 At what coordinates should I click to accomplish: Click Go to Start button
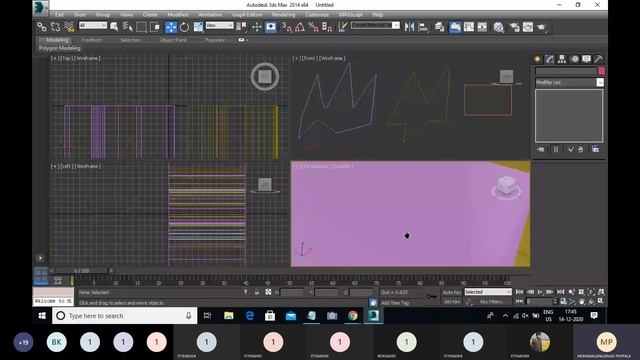click(519, 292)
